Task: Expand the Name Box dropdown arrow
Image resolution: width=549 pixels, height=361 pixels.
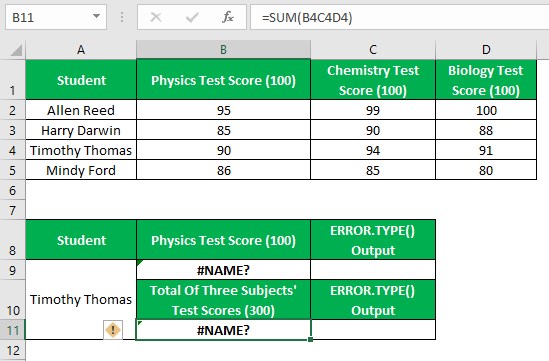Action: [96, 16]
